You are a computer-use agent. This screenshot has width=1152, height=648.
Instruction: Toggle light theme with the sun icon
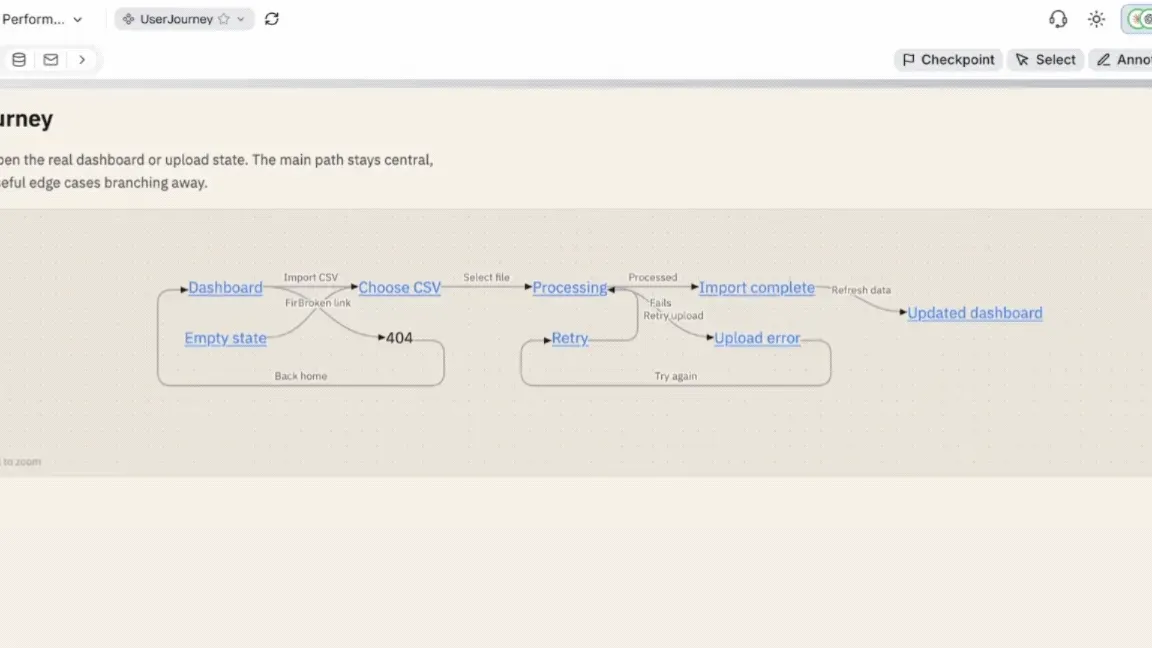click(1096, 19)
